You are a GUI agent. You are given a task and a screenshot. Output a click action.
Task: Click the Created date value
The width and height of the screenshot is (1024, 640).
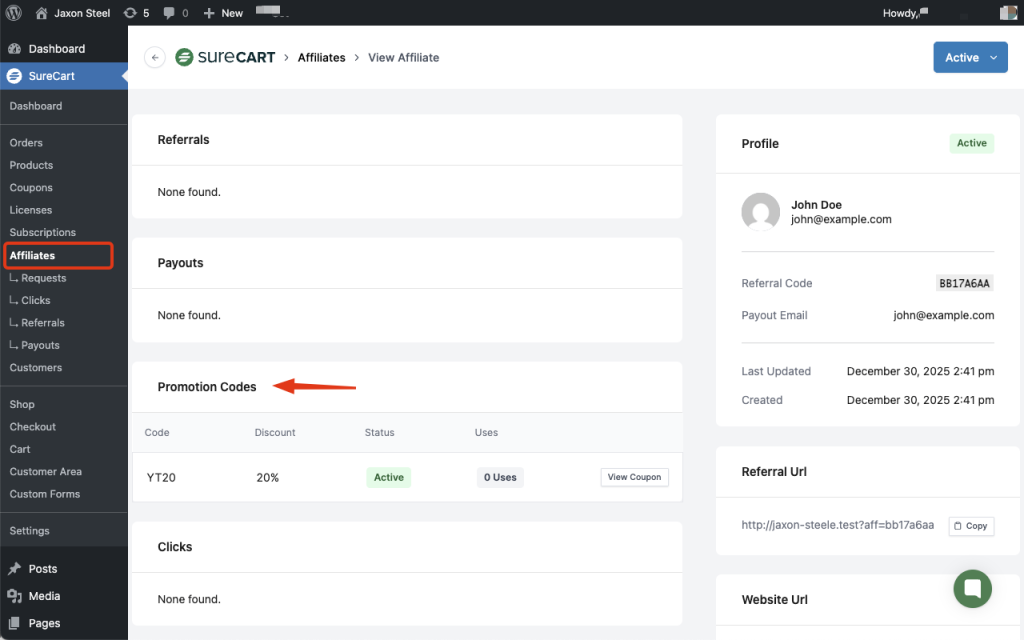(920, 400)
